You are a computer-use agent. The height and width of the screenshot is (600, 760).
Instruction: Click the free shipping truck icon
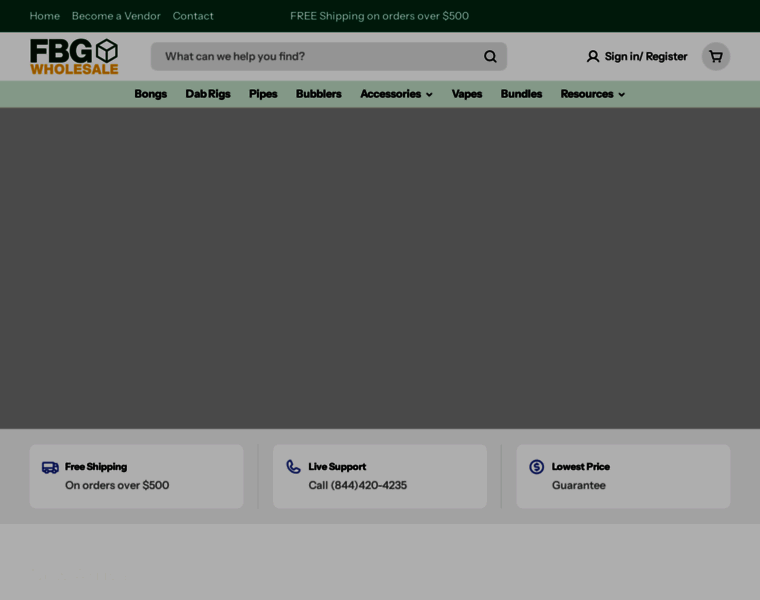point(50,467)
